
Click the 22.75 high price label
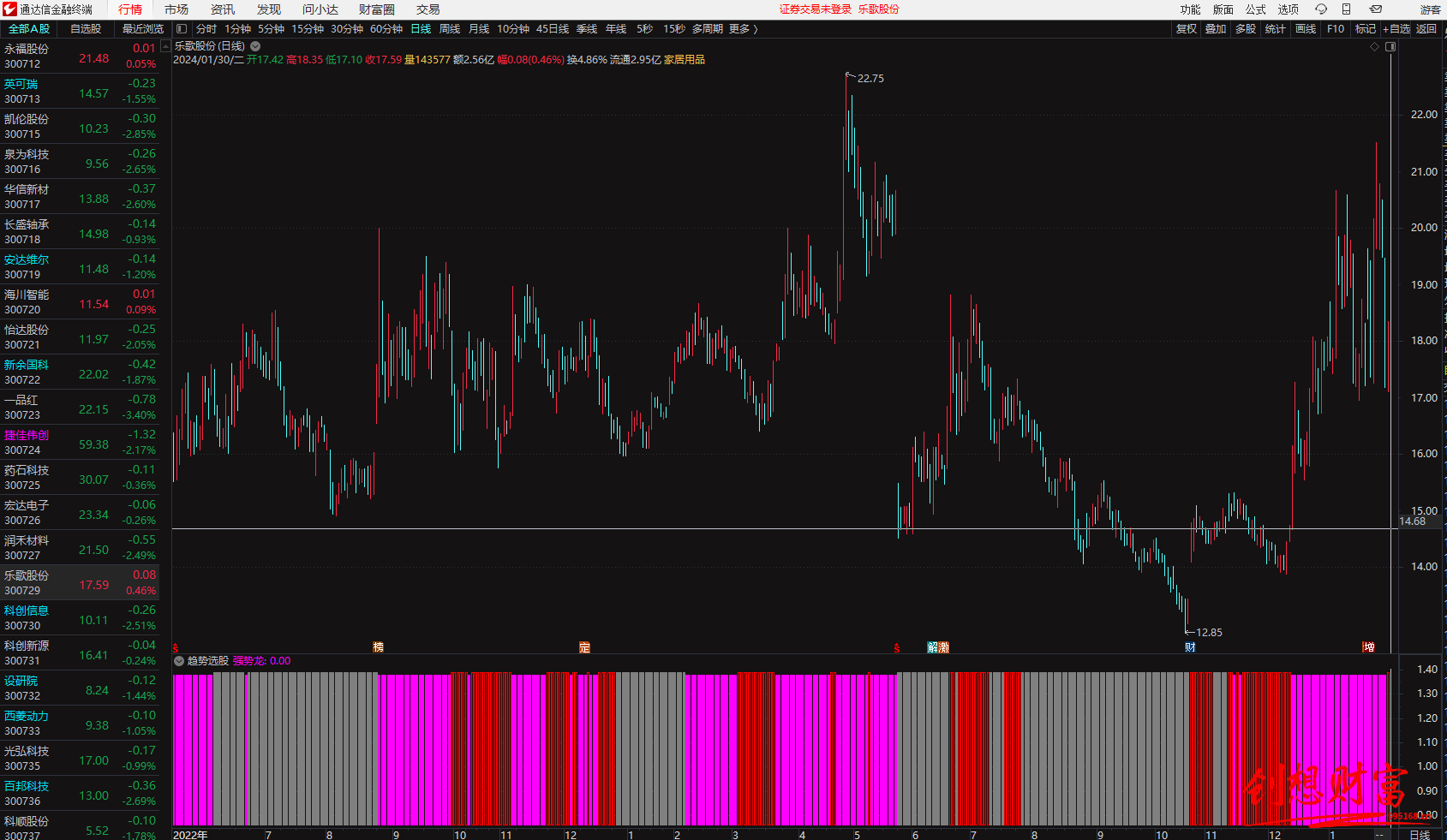pos(870,79)
